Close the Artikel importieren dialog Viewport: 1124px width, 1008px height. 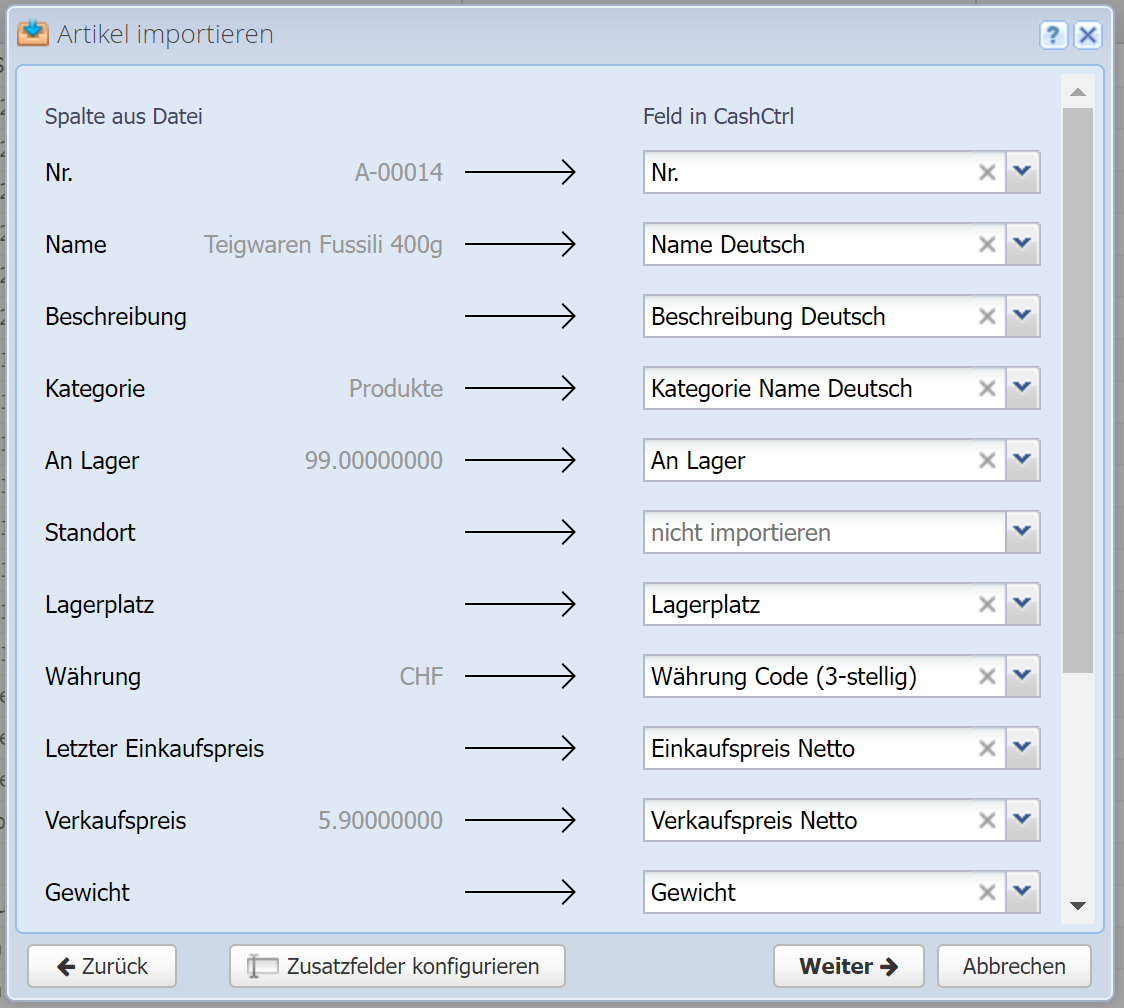pos(1088,36)
